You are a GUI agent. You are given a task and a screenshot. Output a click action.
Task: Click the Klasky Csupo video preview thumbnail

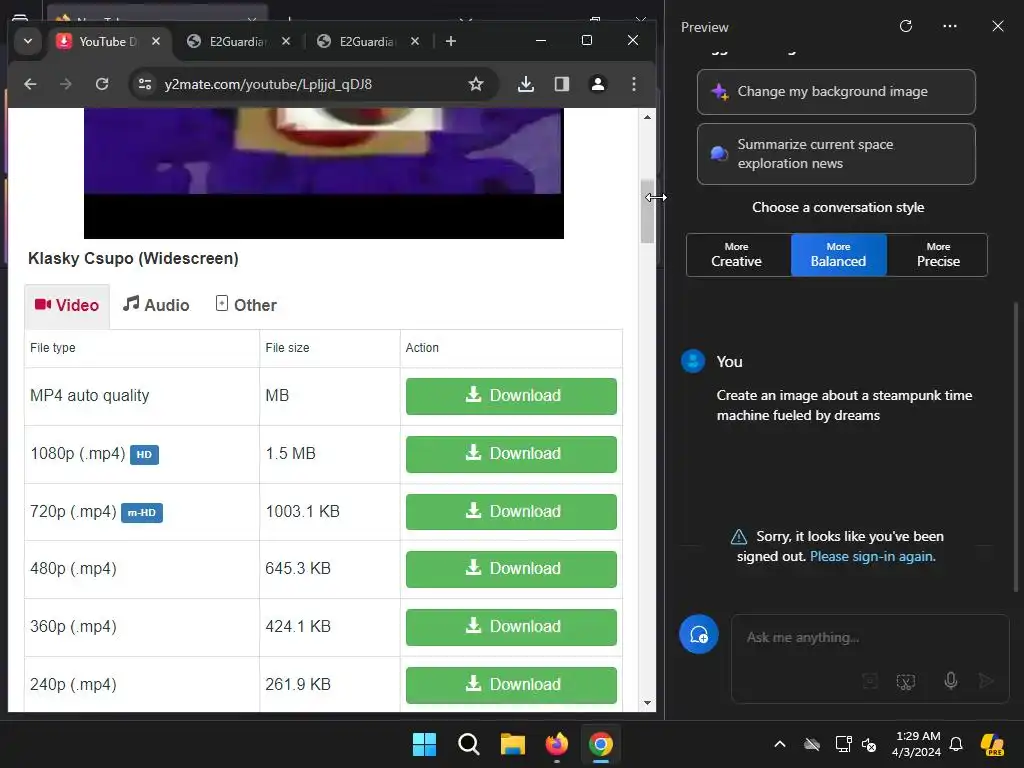(x=324, y=173)
